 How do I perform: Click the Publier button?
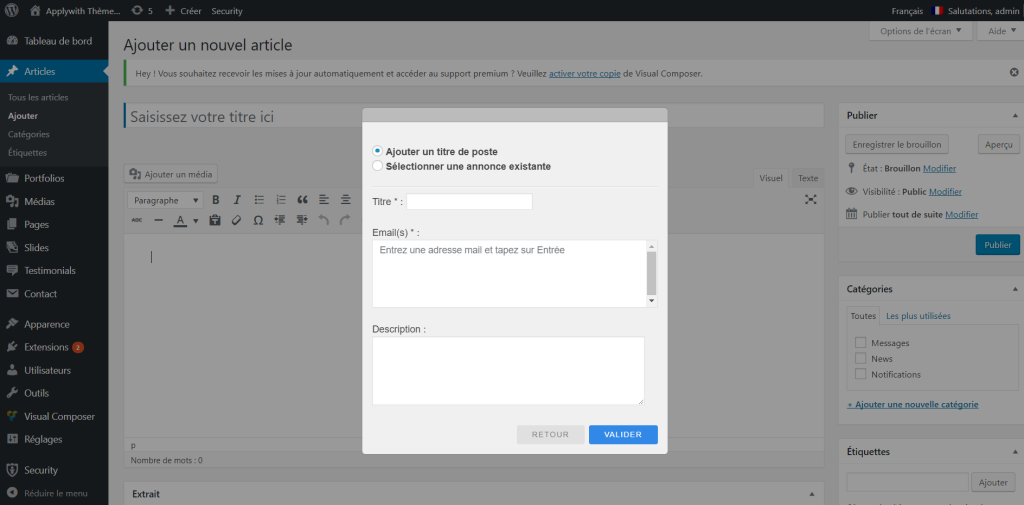[x=997, y=245]
